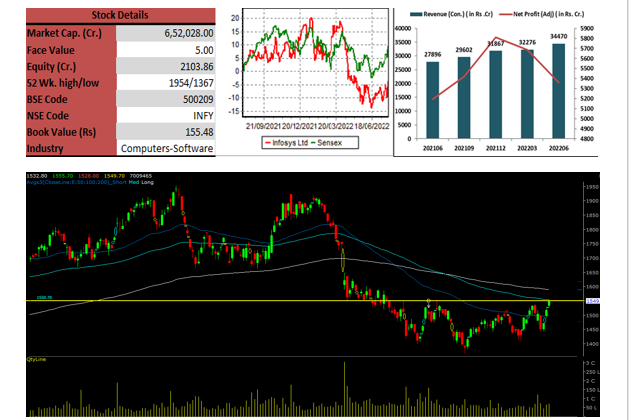Viewport: 629px width, 420px height.
Task: Click the Stock Details table header
Action: click(x=120, y=15)
